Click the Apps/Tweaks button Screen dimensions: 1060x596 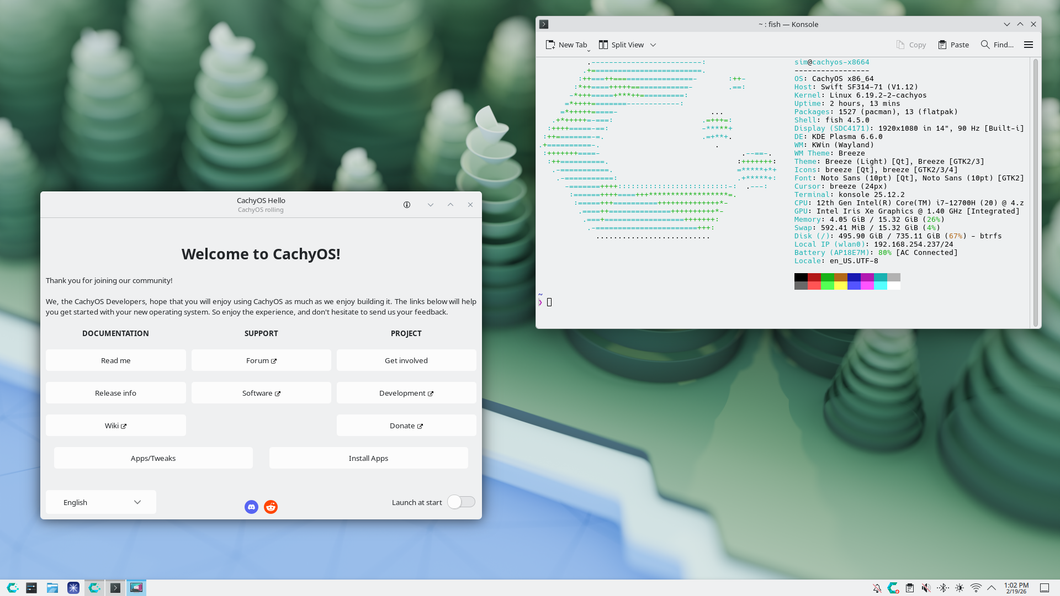153,458
